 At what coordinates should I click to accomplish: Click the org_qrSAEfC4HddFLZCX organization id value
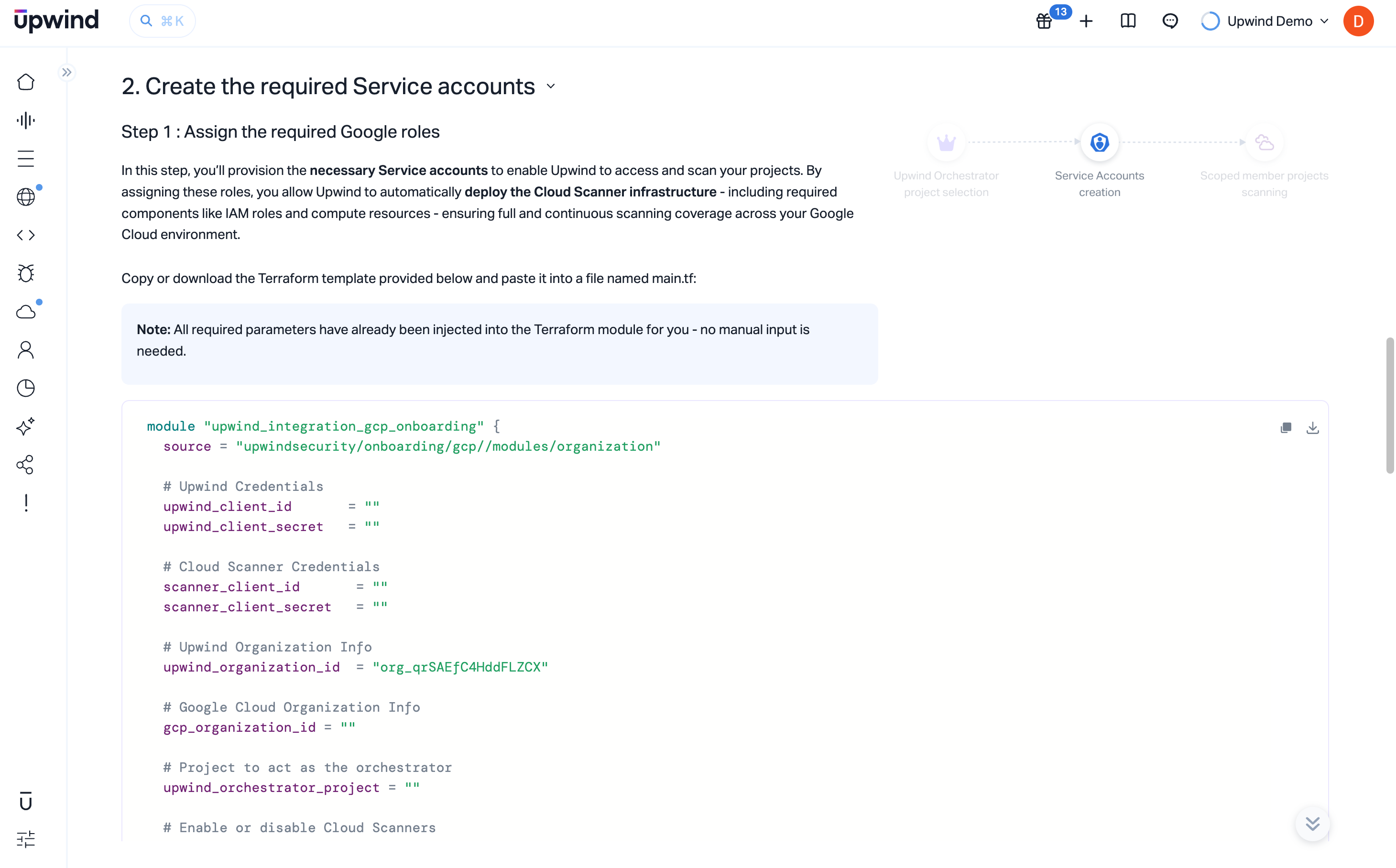click(x=460, y=667)
